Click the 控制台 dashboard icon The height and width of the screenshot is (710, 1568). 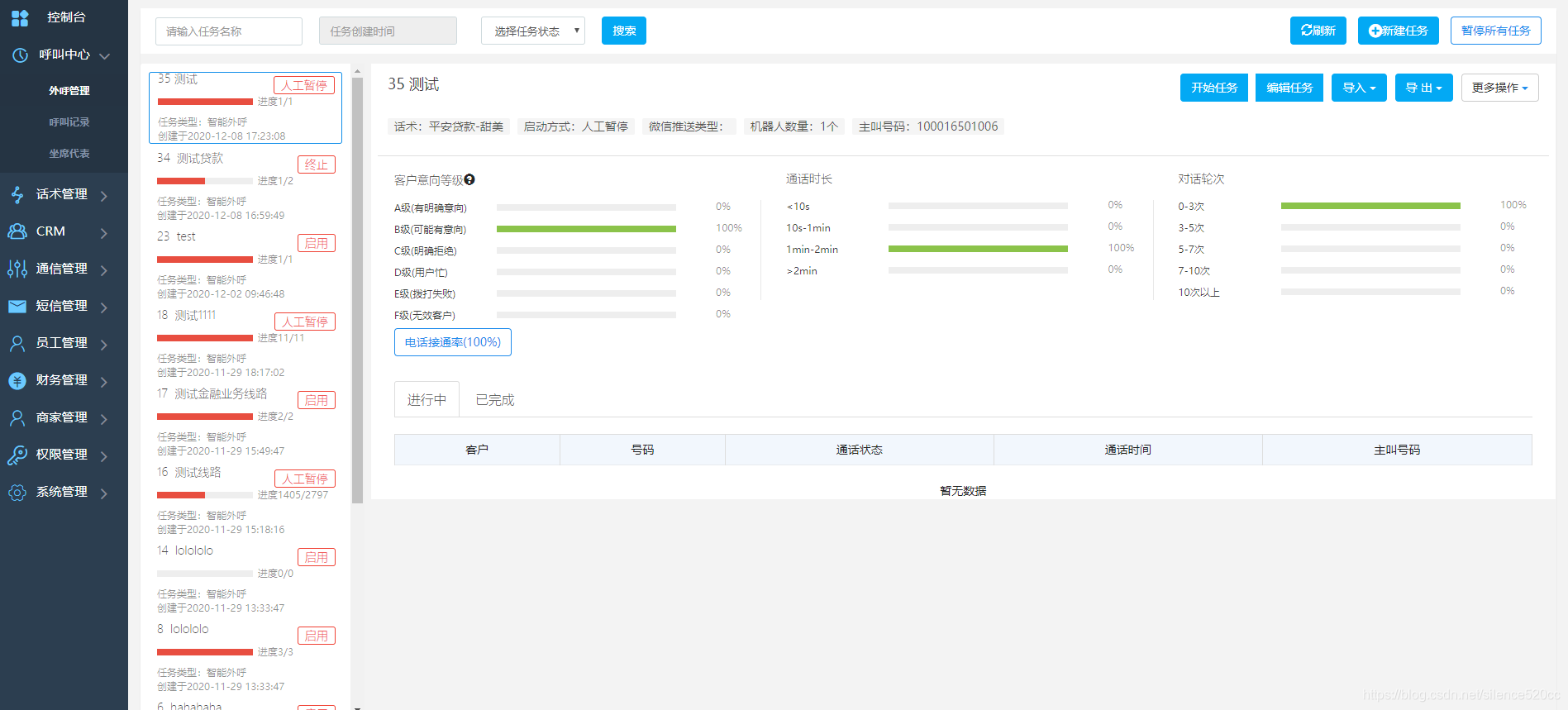(20, 17)
